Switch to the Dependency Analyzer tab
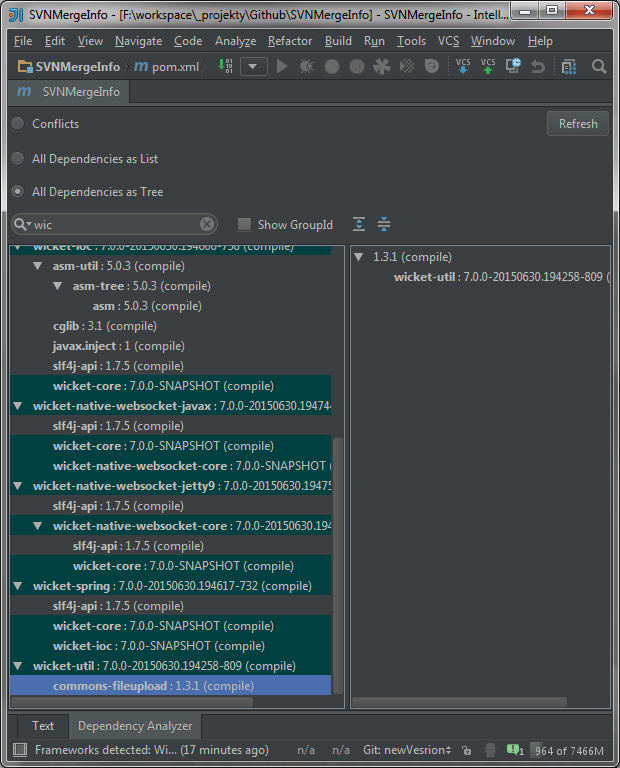 135,725
